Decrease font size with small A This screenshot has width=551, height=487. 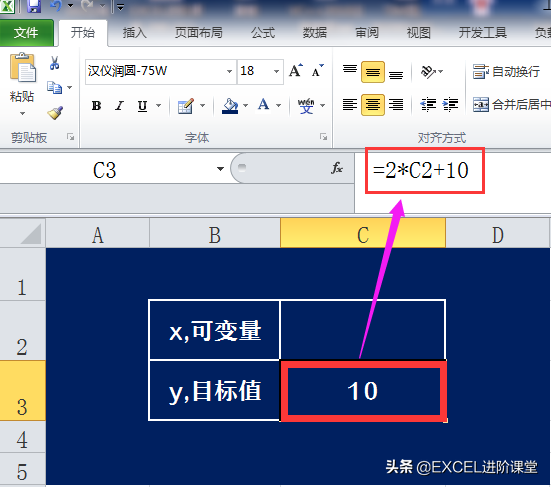[x=317, y=71]
